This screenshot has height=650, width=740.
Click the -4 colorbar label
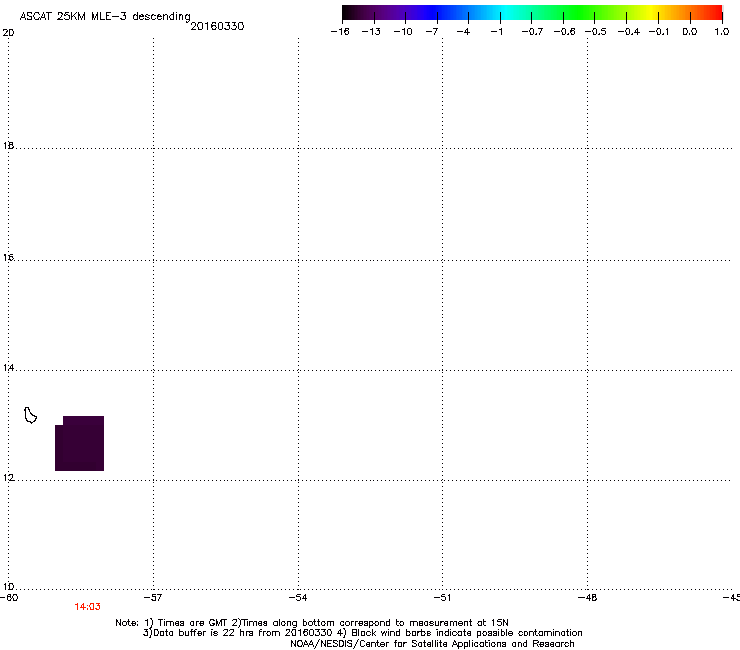click(x=463, y=32)
